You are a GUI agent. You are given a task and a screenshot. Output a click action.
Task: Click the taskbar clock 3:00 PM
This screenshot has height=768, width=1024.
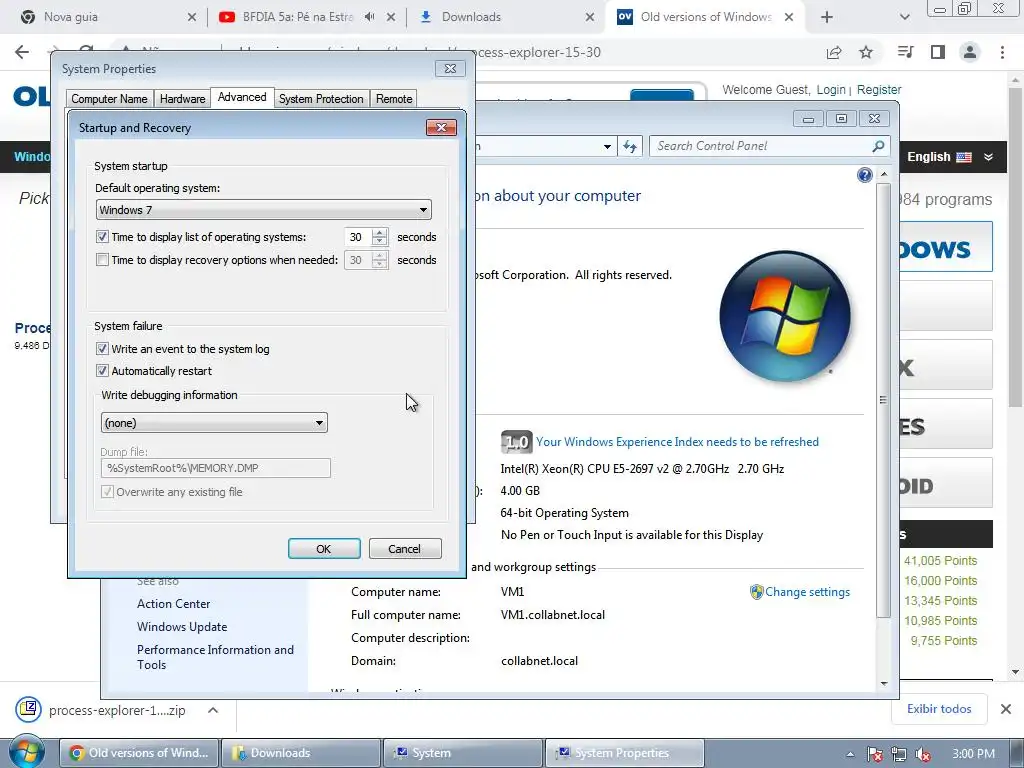[973, 754]
